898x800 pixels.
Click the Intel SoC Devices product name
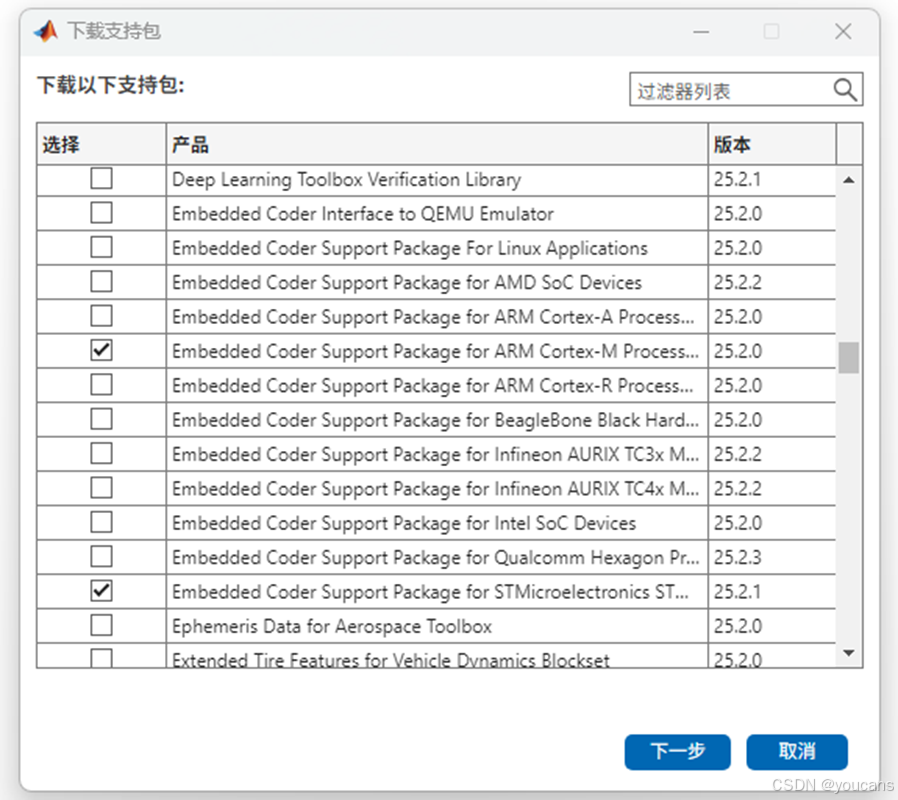click(x=404, y=523)
